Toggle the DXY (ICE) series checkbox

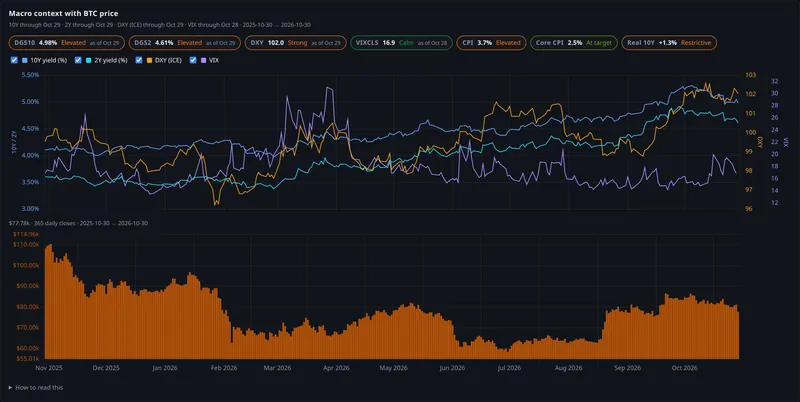click(x=139, y=60)
